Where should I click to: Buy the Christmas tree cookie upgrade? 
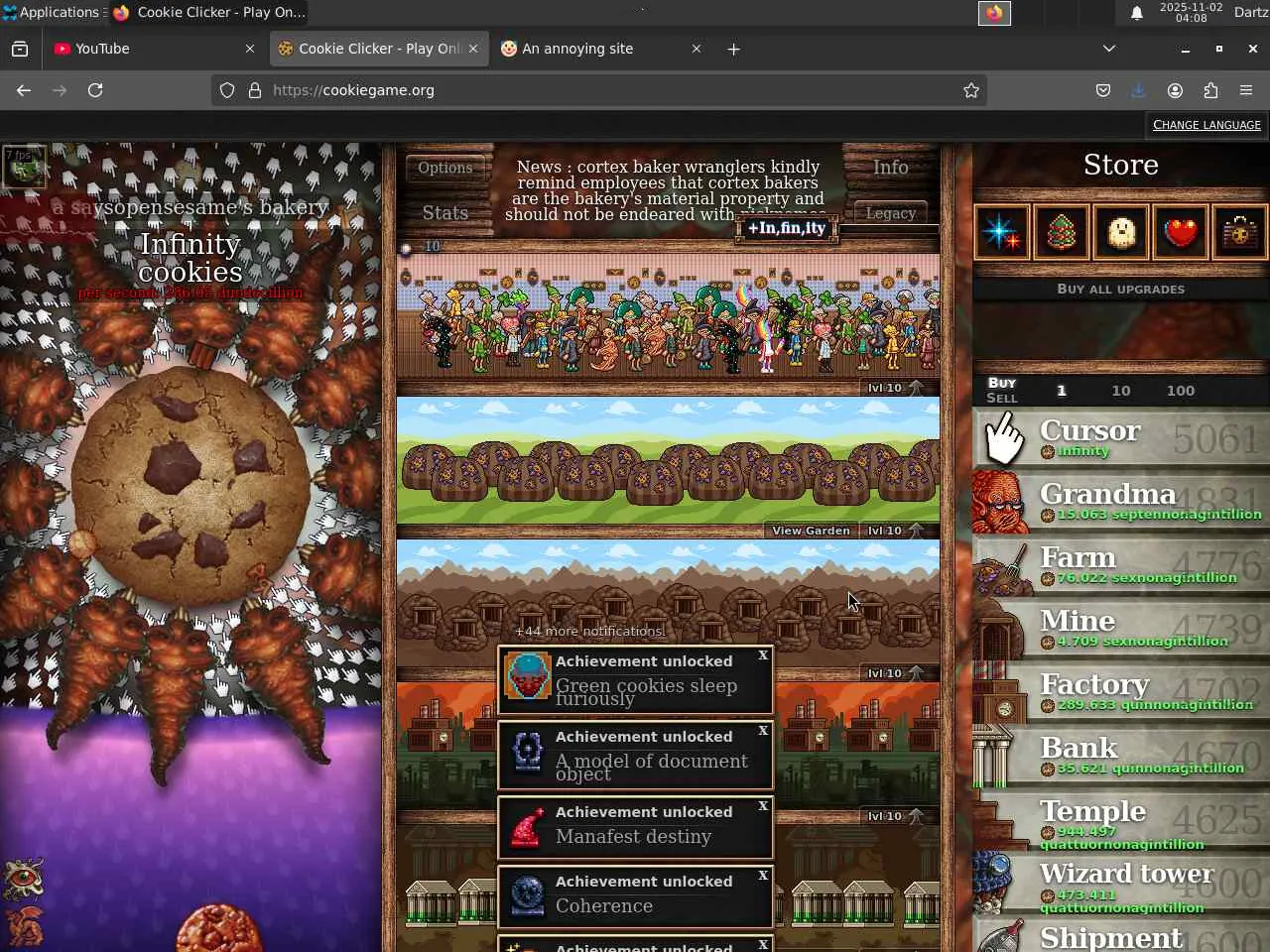(x=1061, y=232)
